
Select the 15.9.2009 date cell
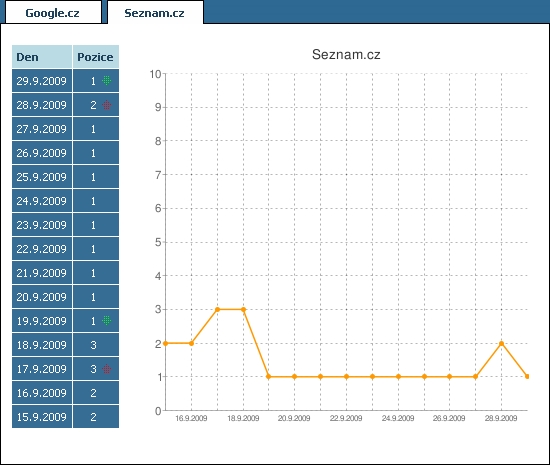pos(42,417)
